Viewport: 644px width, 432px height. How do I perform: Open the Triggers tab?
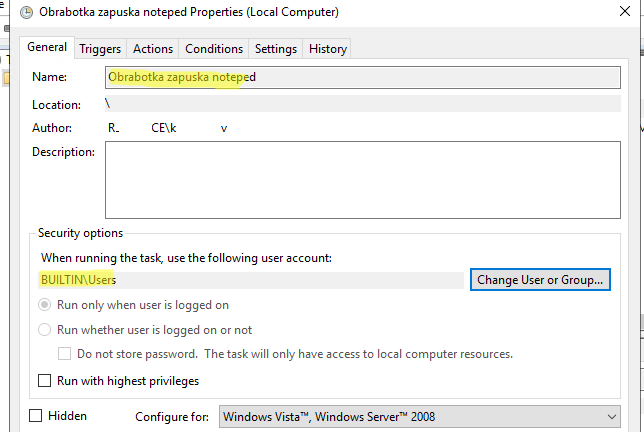tap(100, 49)
